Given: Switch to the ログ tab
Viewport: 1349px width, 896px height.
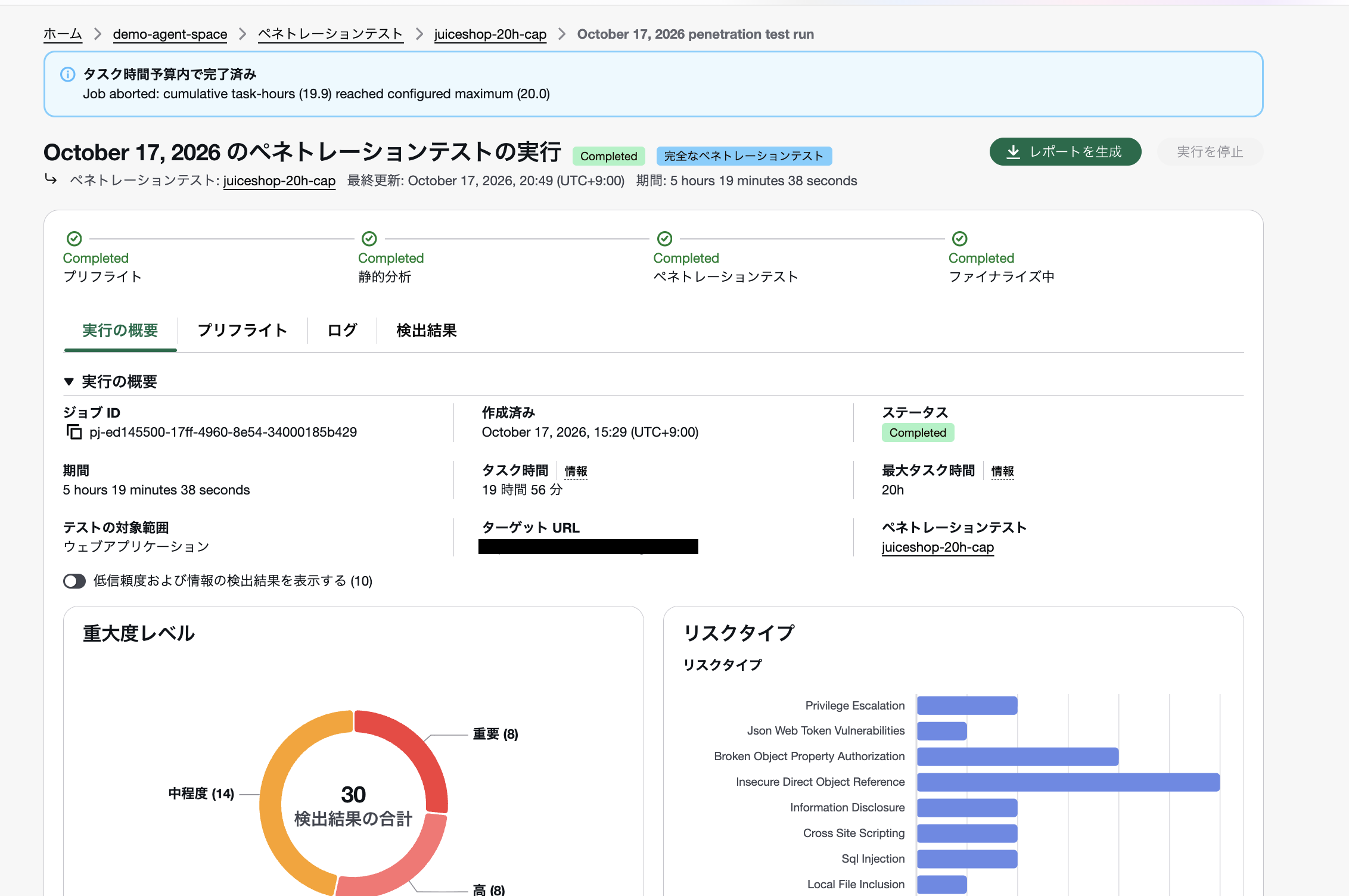Looking at the screenshot, I should (342, 331).
